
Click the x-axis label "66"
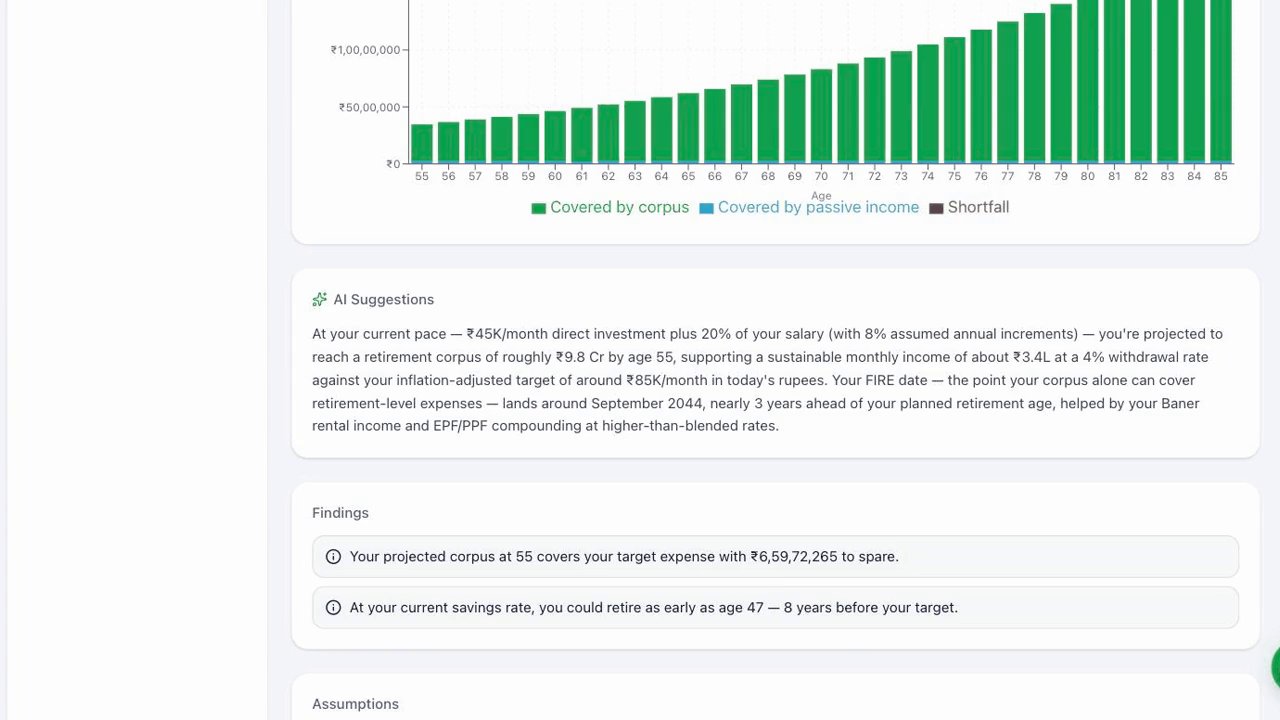pos(714,176)
